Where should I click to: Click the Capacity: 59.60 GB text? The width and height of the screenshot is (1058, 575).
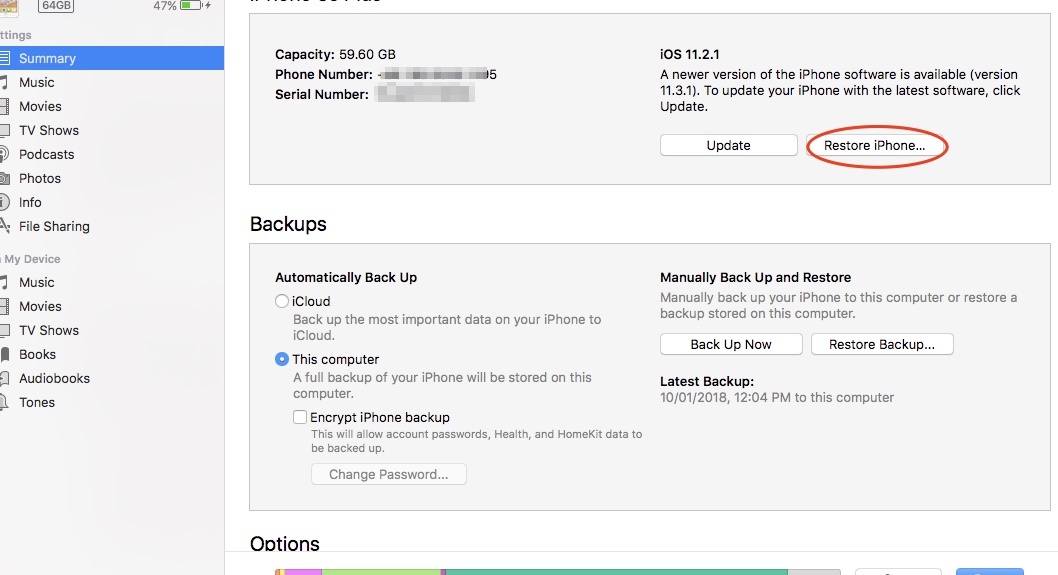click(335, 54)
